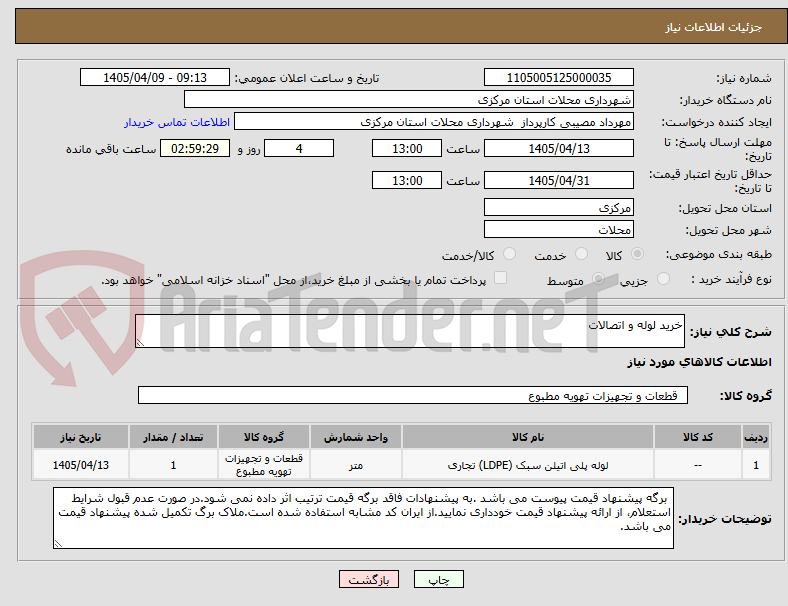The image size is (788, 606).
Task: Click the price validity 13:00 time field
Action: 407,180
